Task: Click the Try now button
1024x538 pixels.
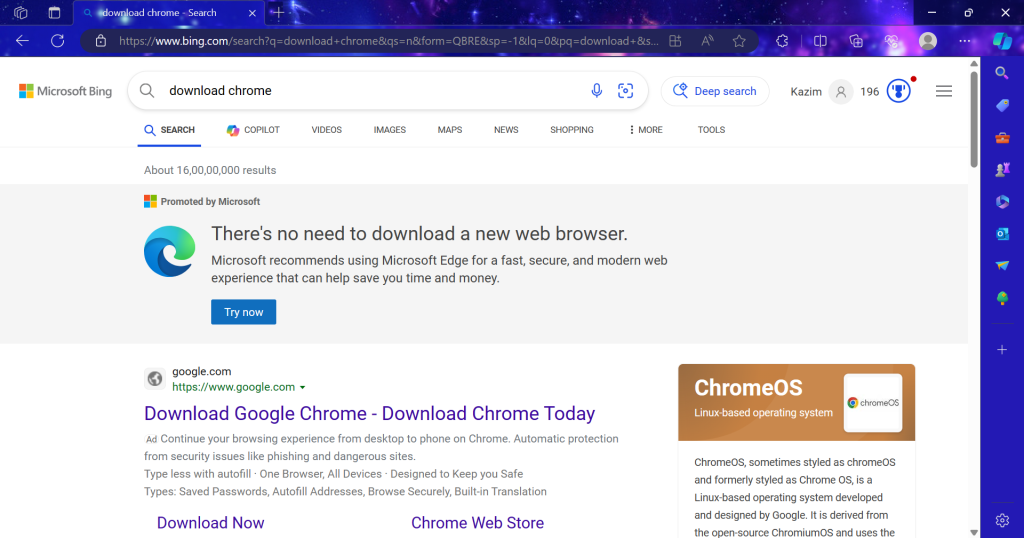Action: point(244,312)
